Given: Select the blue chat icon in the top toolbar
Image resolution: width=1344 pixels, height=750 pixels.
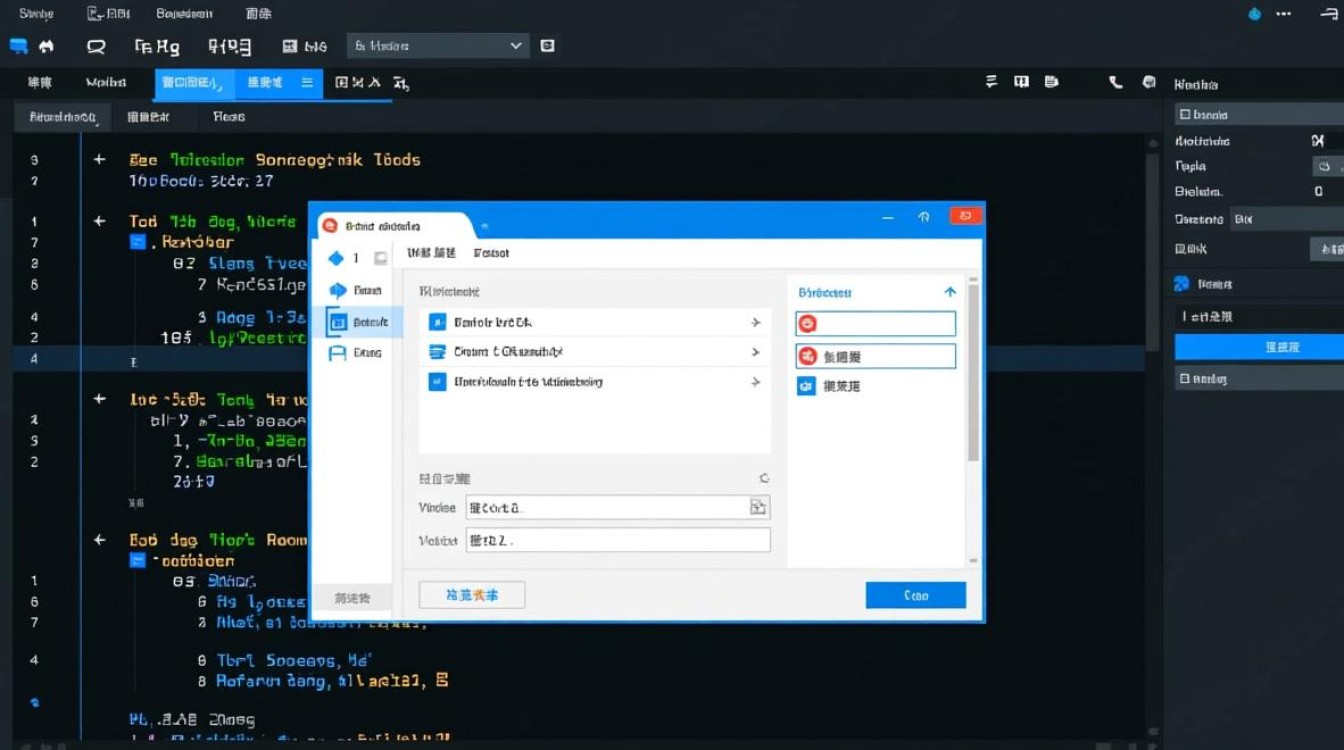Looking at the screenshot, I should [16, 45].
